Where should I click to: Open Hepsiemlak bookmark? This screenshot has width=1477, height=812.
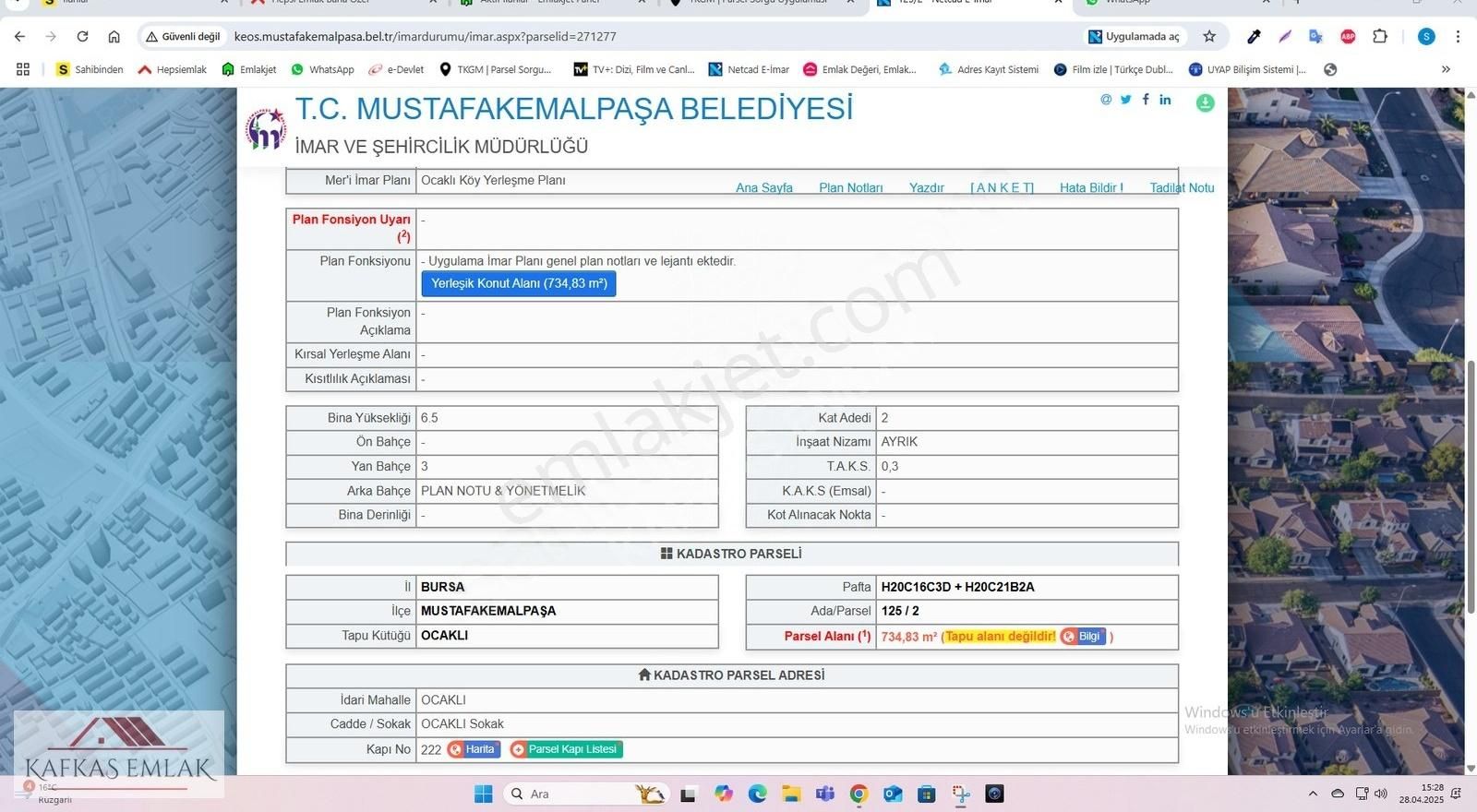[x=172, y=69]
